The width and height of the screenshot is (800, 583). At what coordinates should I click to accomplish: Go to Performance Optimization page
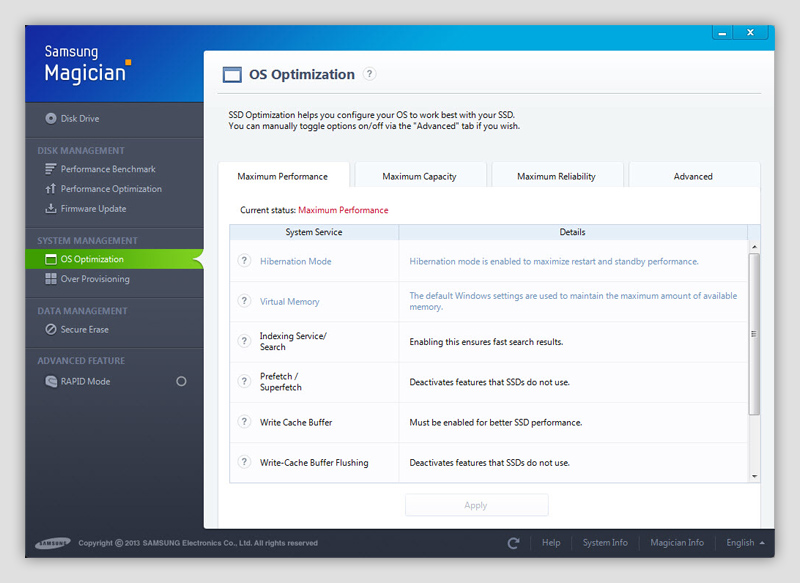[x=111, y=189]
